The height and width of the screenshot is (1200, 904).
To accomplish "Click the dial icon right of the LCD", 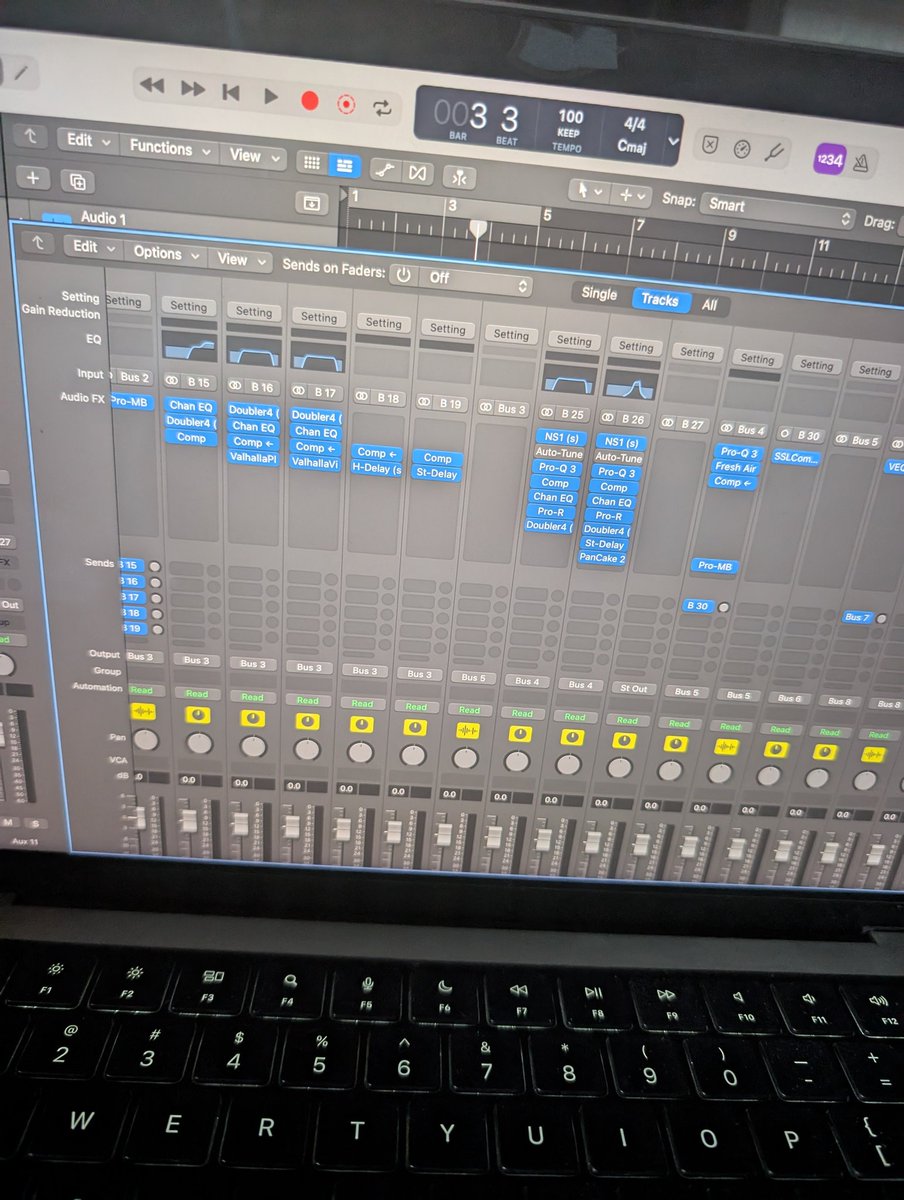I will tap(741, 148).
